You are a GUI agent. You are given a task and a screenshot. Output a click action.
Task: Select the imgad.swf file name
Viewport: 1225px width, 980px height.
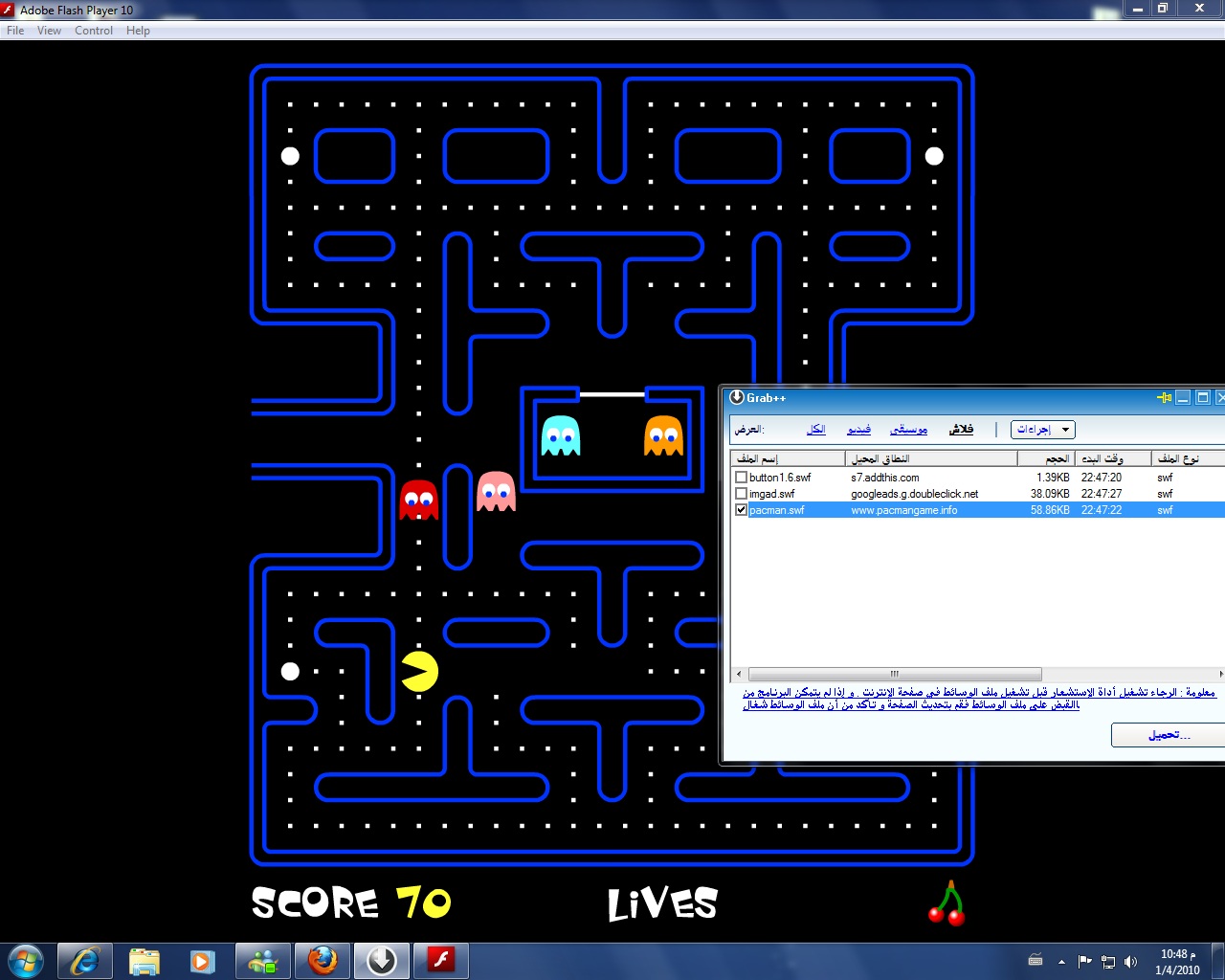pyautogui.click(x=772, y=494)
